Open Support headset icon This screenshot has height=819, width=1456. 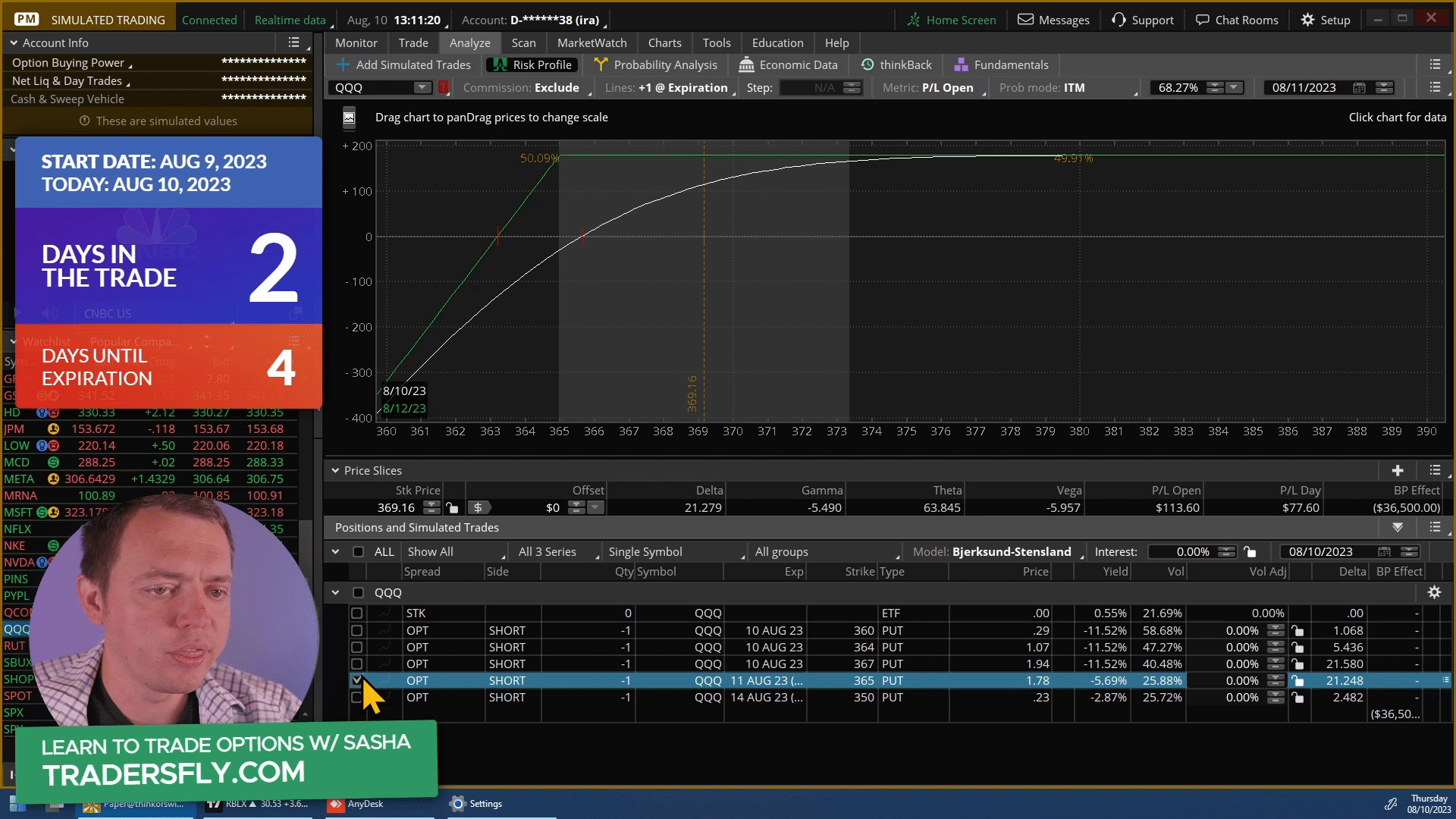click(x=1119, y=20)
